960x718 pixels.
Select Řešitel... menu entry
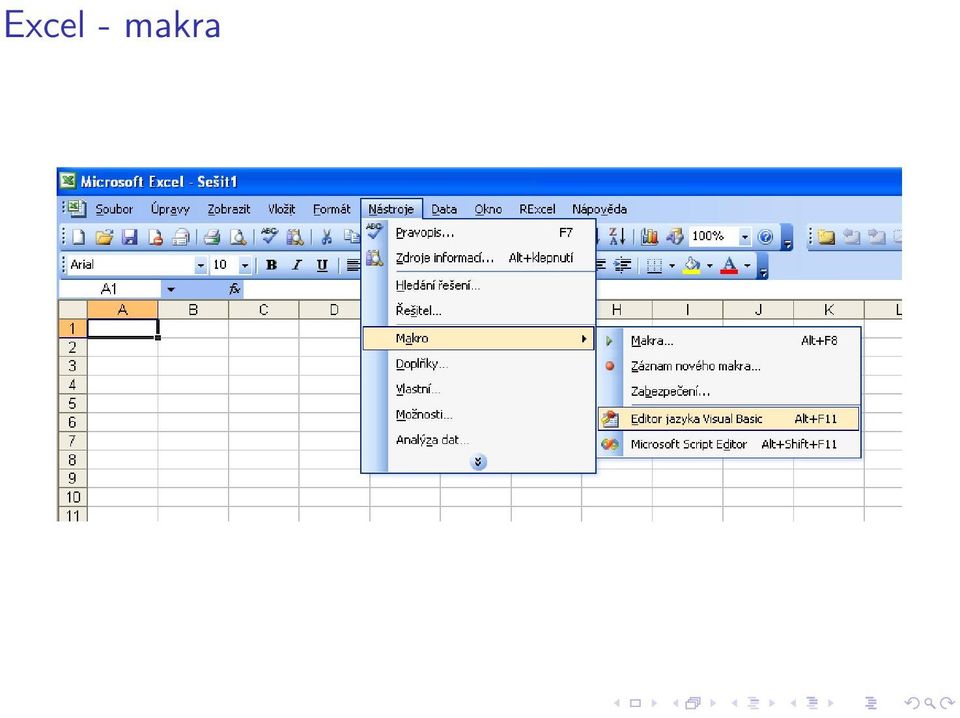[478, 310]
